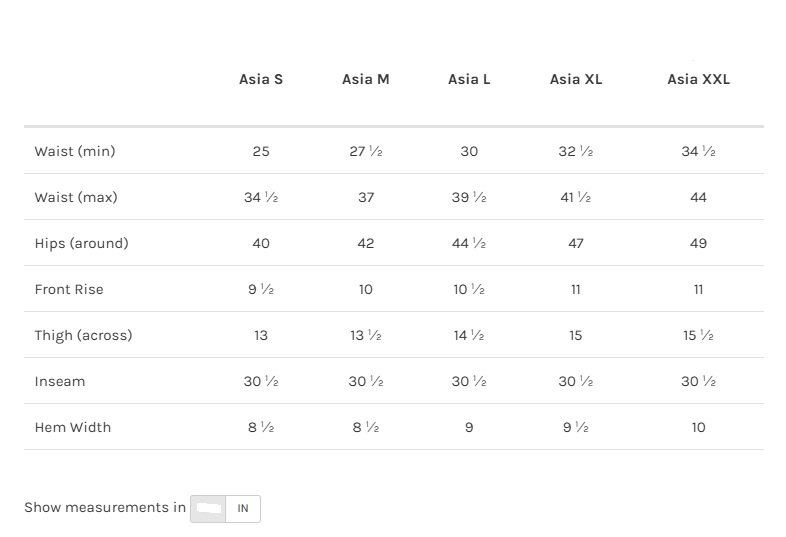Image resolution: width=786 pixels, height=537 pixels.
Task: Click the Inseam row label
Action: coord(60,381)
